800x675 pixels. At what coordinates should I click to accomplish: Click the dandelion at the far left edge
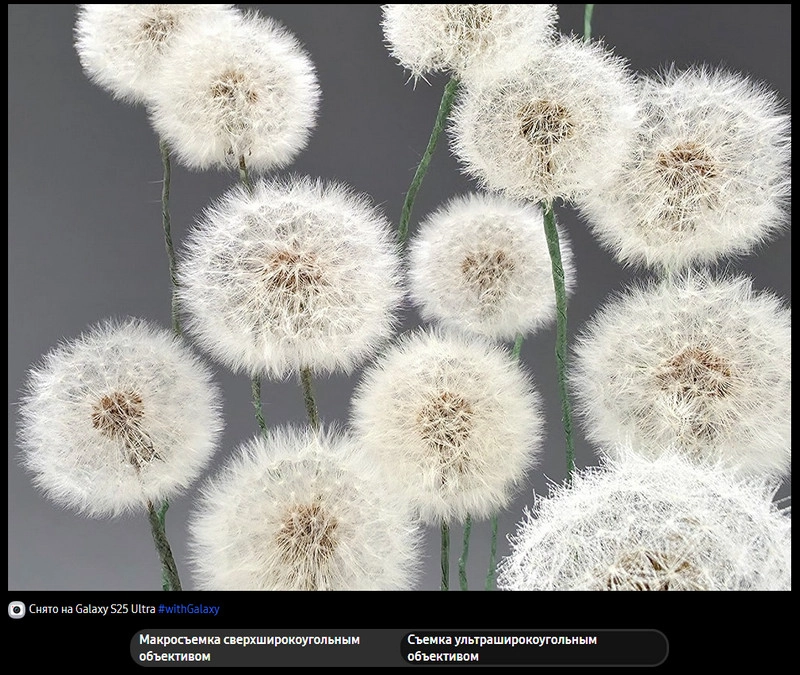tap(120, 415)
